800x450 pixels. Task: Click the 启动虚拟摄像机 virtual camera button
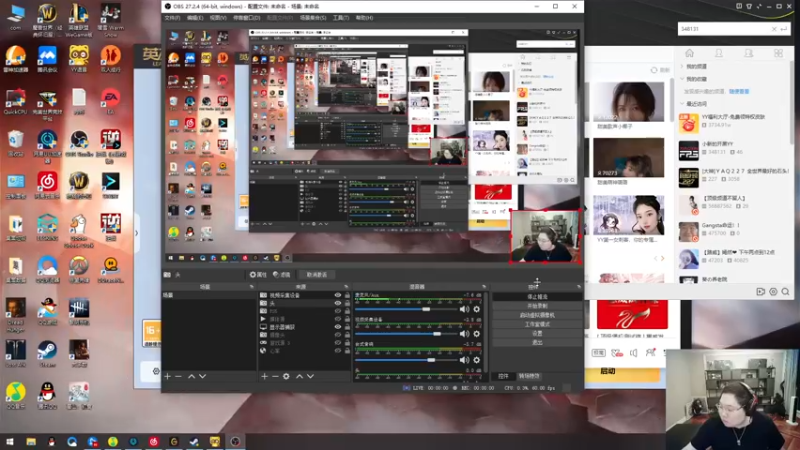pos(537,315)
